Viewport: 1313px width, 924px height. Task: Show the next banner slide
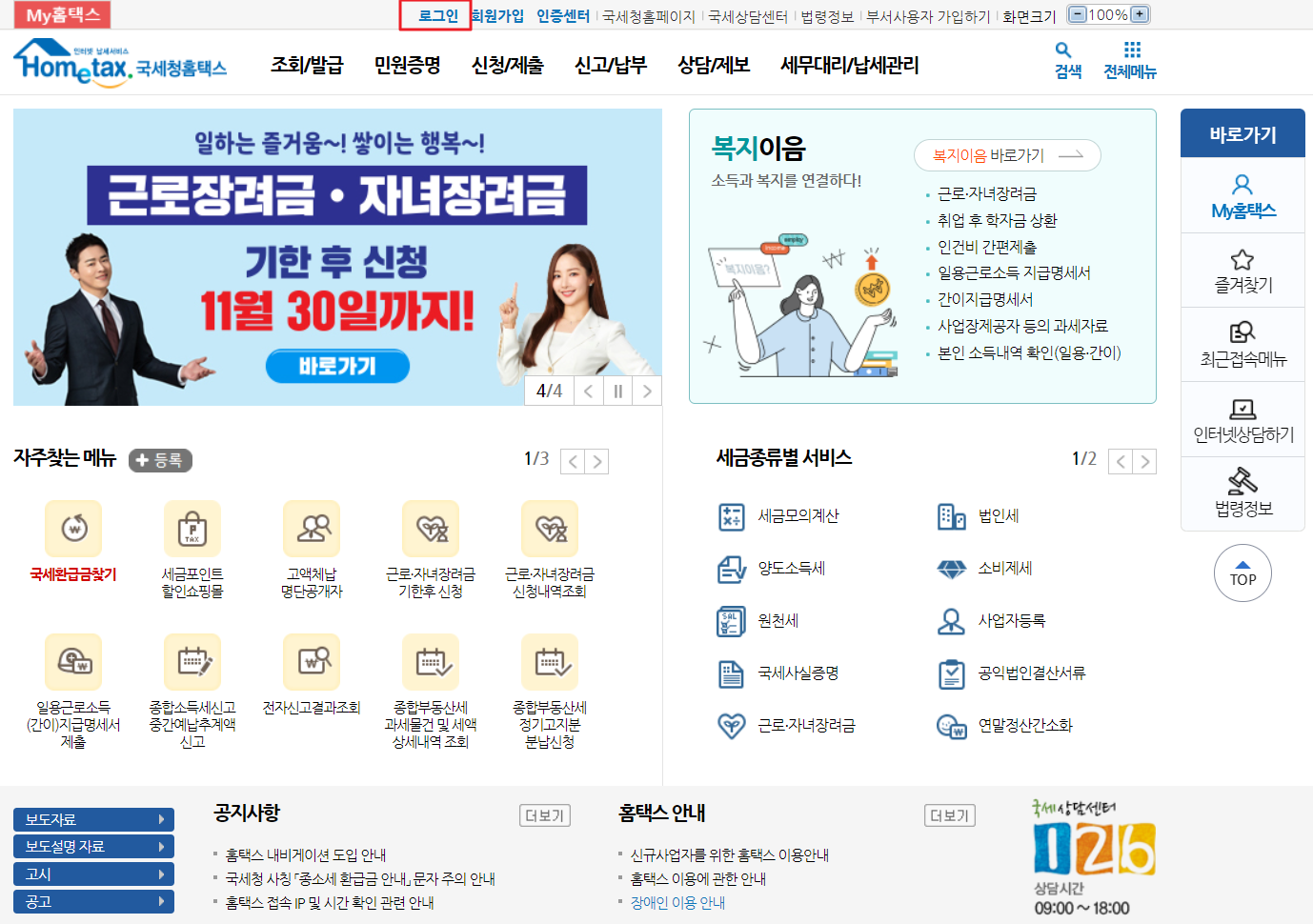[x=648, y=391]
